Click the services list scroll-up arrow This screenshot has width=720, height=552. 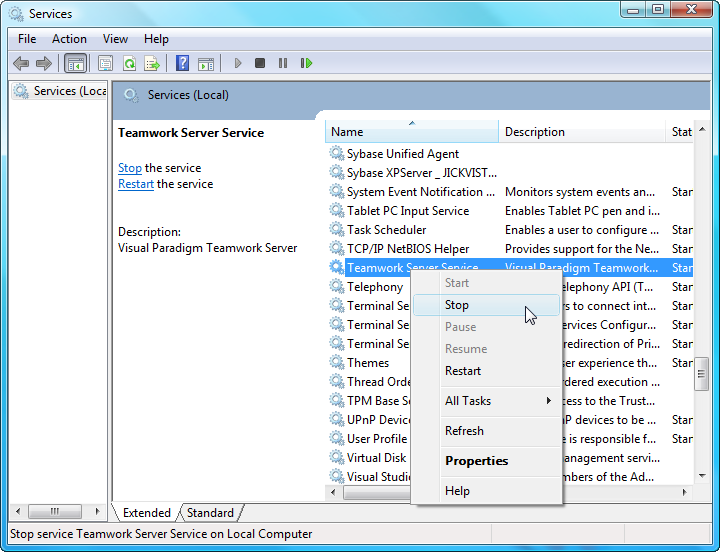(702, 130)
